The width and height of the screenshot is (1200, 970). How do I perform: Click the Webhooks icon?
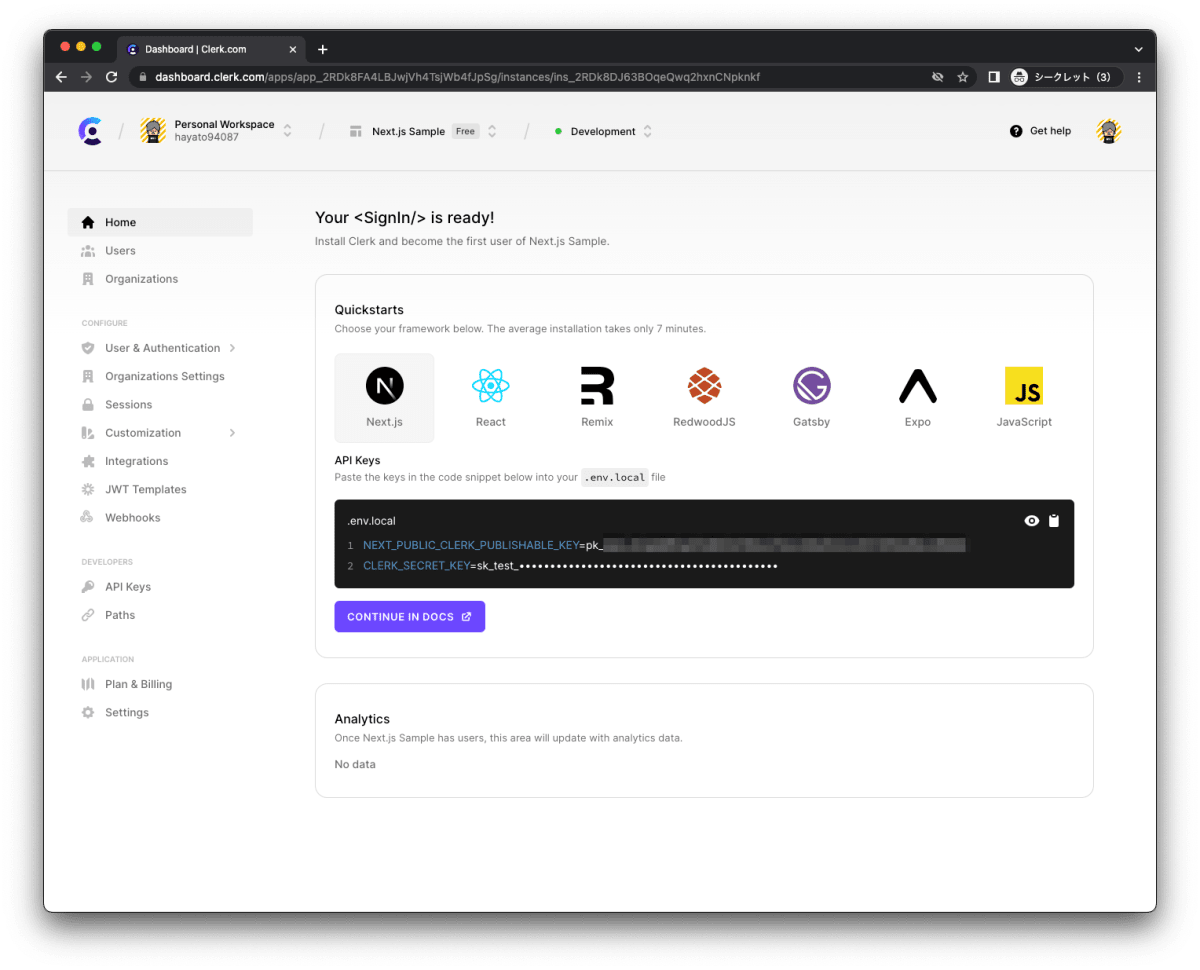(88, 518)
